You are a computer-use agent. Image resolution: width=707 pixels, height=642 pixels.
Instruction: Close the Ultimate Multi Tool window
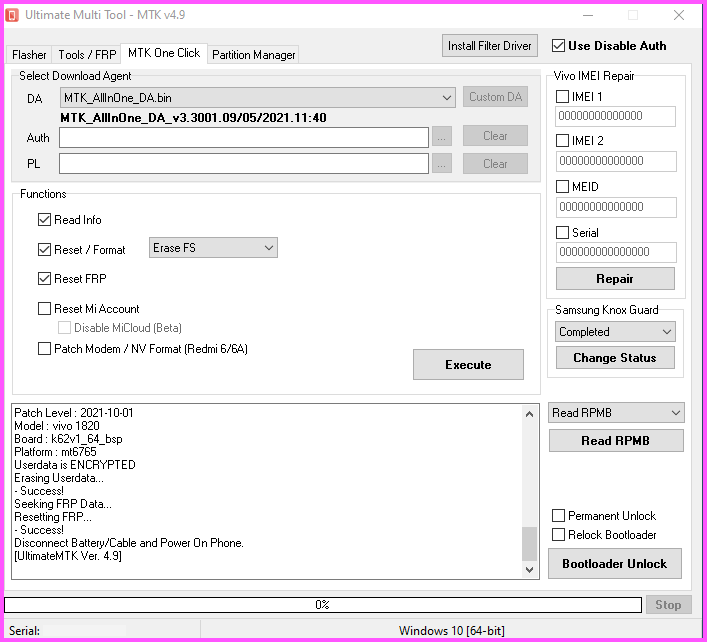point(679,15)
